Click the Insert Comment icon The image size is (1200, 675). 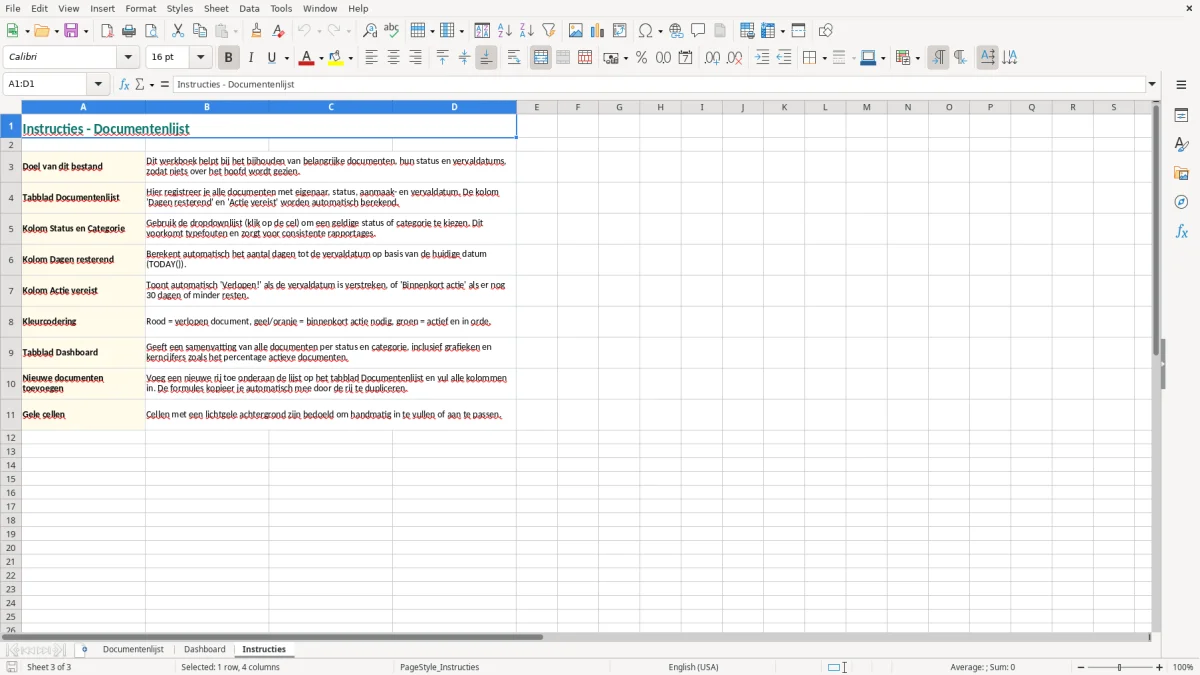[698, 31]
